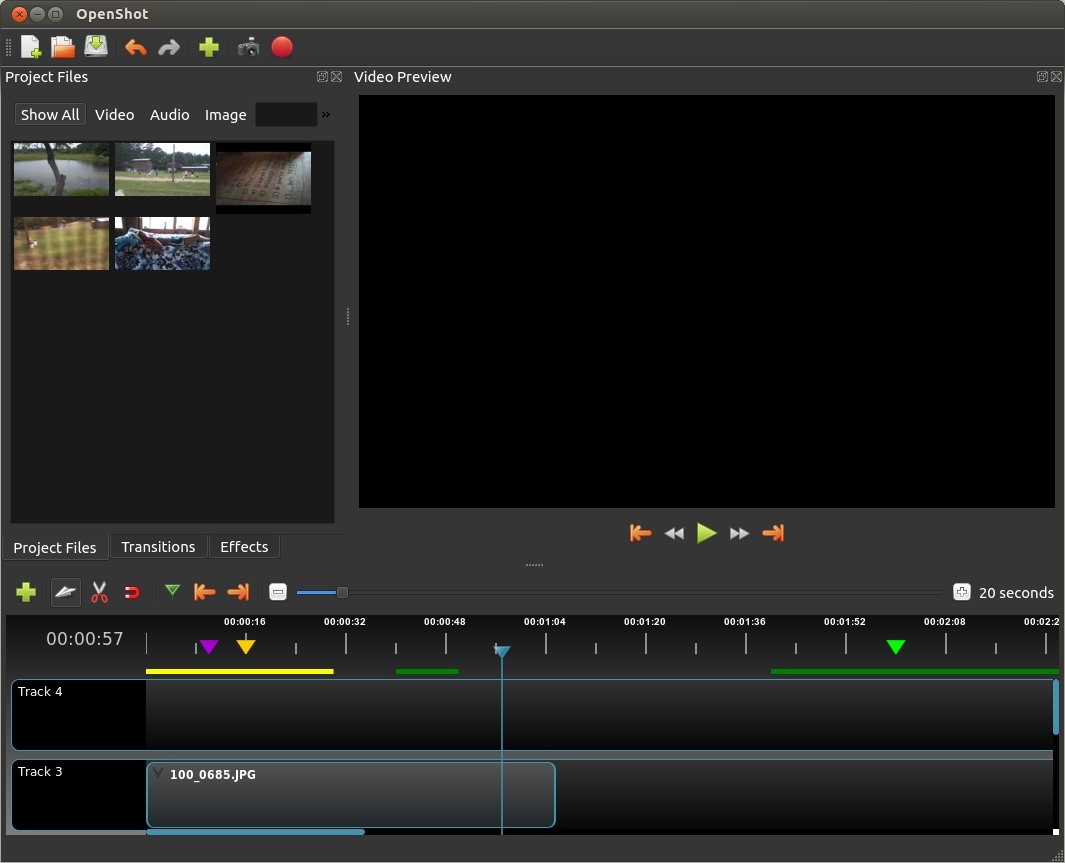This screenshot has height=863, width=1065.
Task: Click the timeline zoom slider handle
Action: pyautogui.click(x=342, y=592)
